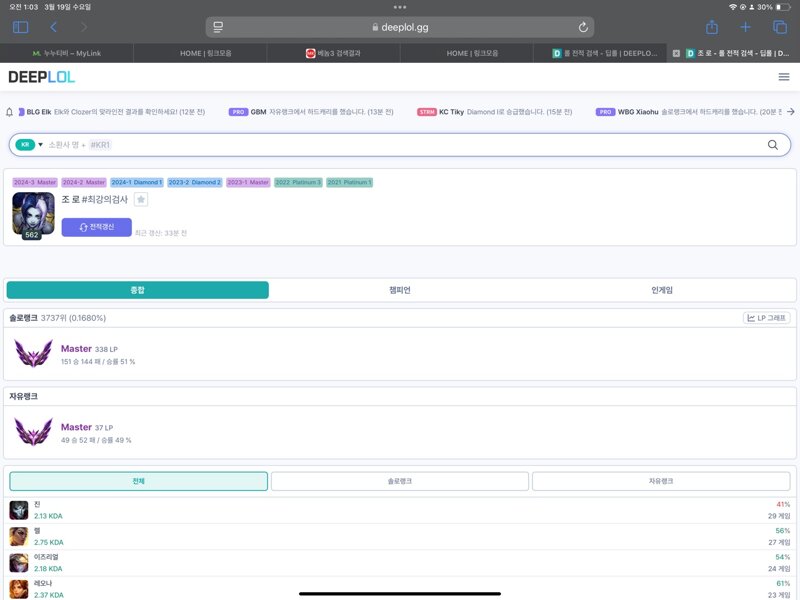Show the Safari tab overview icon
800x600 pixels.
780,27
